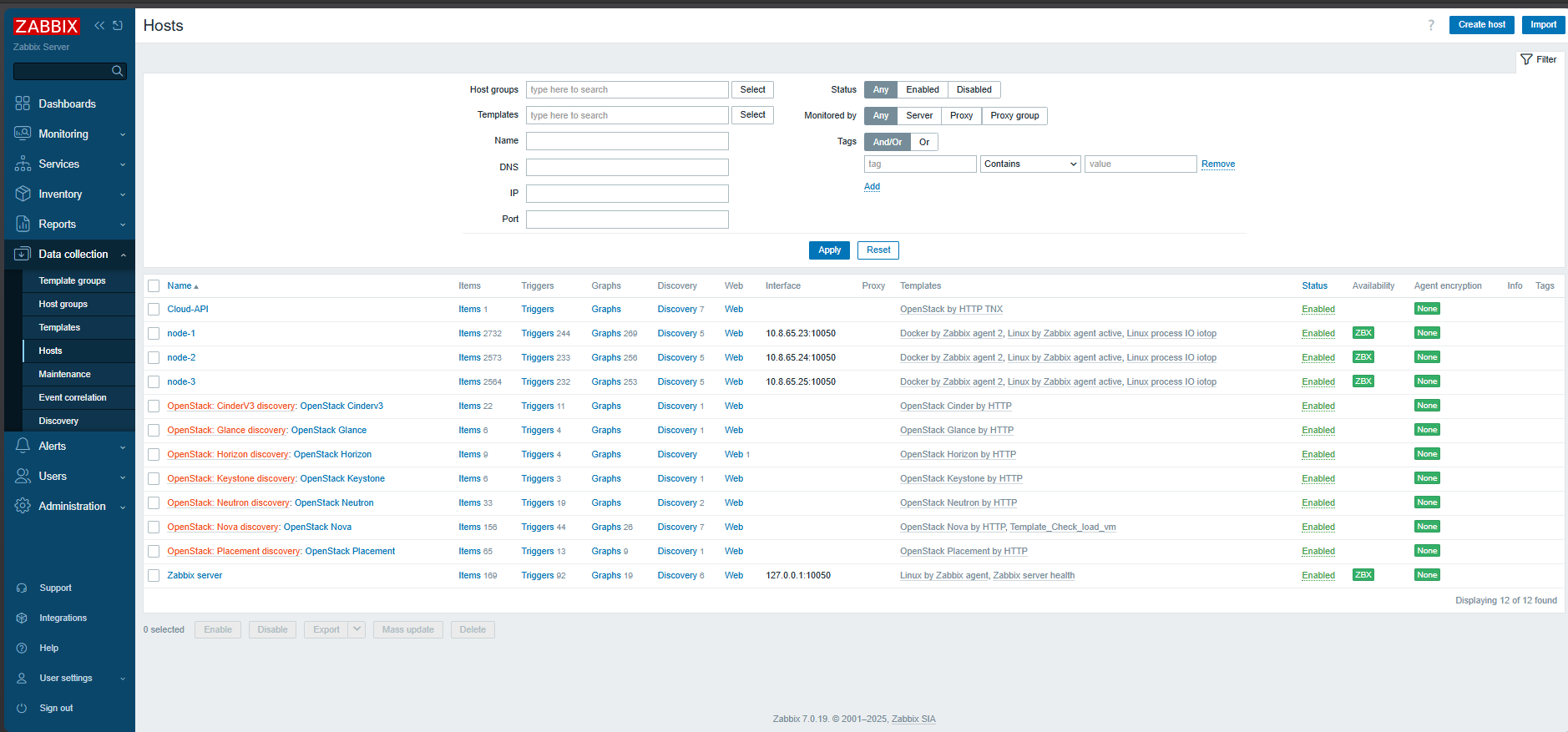This screenshot has height=732, width=1568.
Task: Click the Reports icon in the sidebar
Action: click(x=23, y=224)
